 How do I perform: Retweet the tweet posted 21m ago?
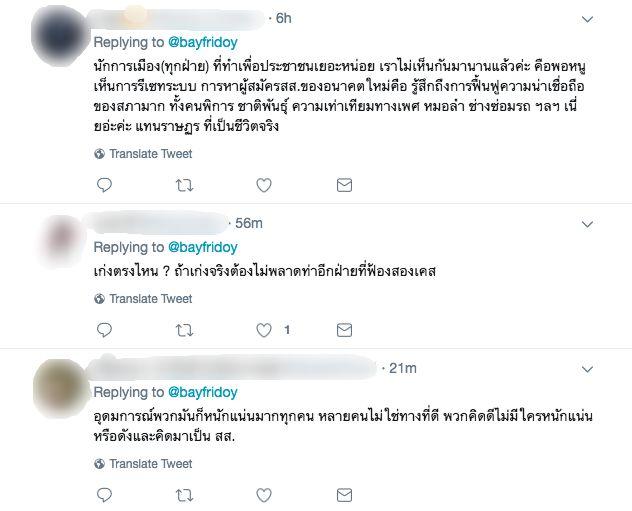[184, 493]
